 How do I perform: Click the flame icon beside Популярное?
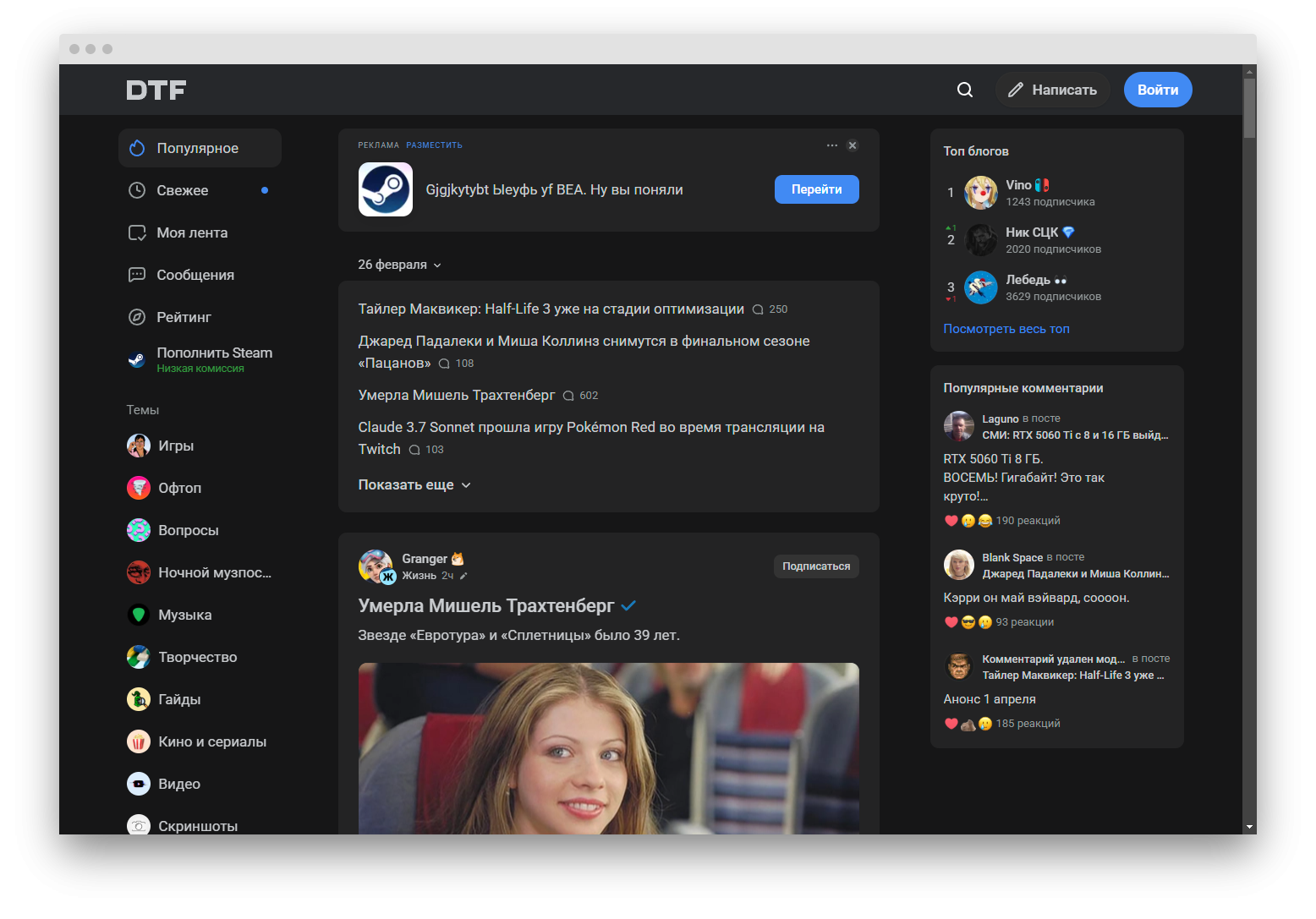(x=137, y=148)
